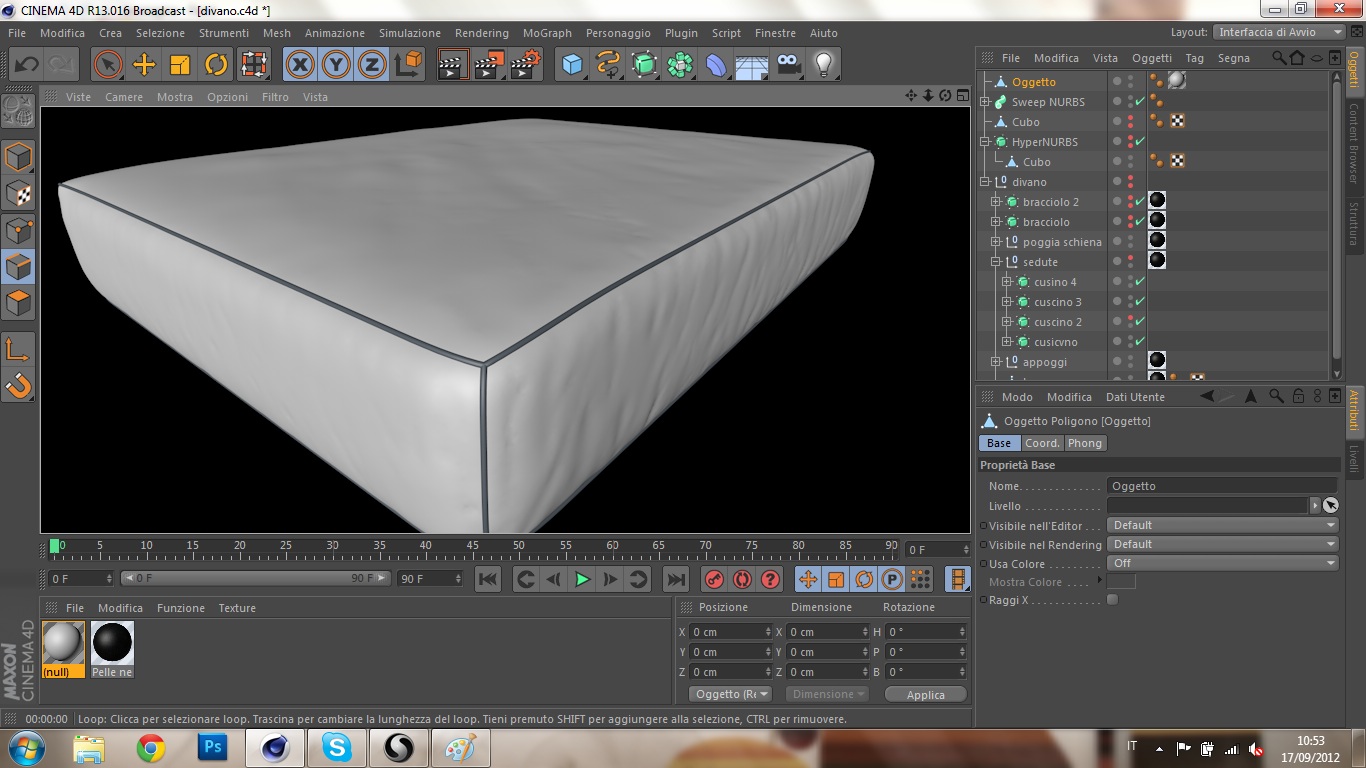Image resolution: width=1366 pixels, height=768 pixels.
Task: Add a Cube primitive object
Action: coord(572,65)
